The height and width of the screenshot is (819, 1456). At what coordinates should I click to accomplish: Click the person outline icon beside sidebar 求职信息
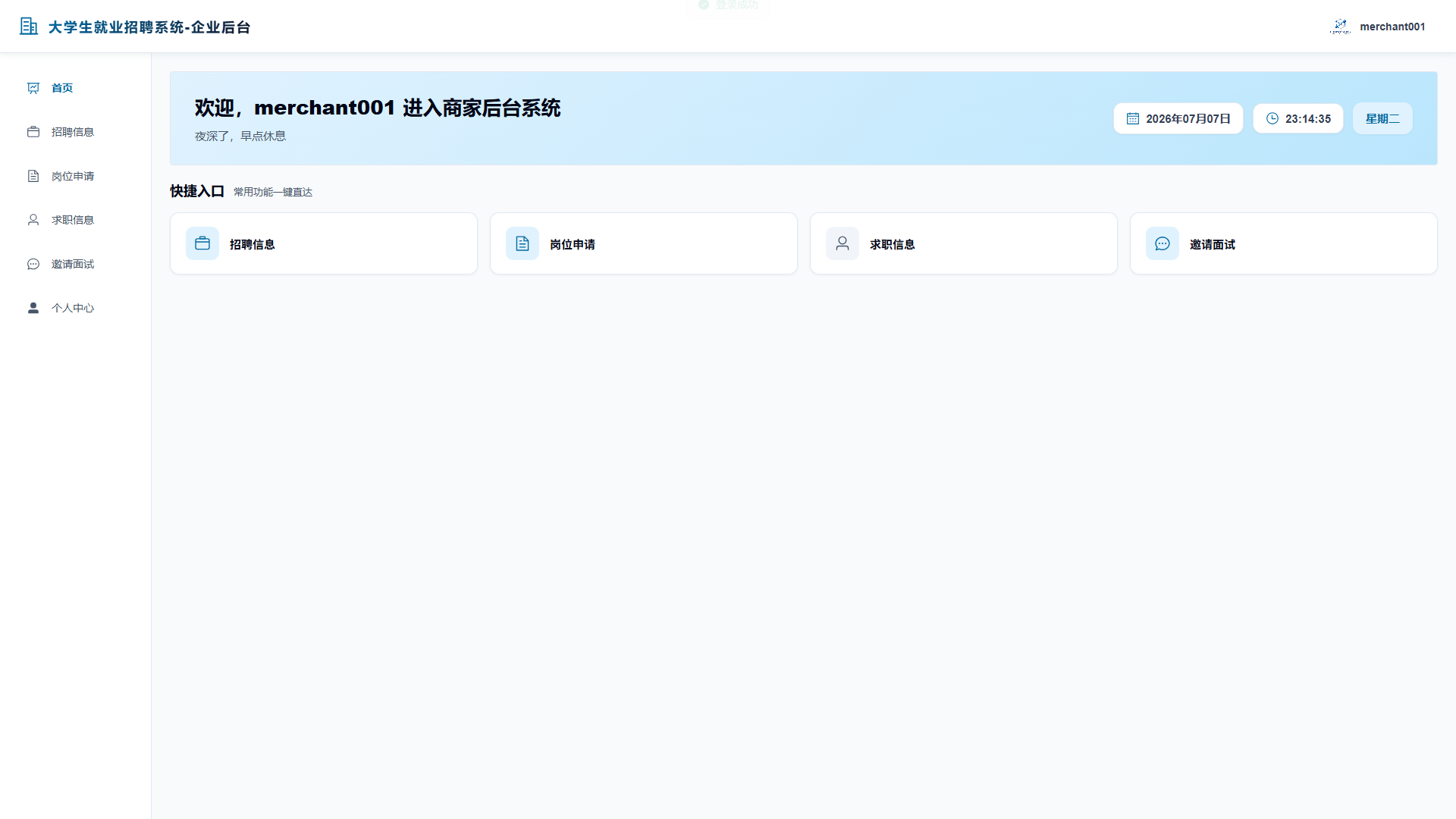(x=33, y=220)
